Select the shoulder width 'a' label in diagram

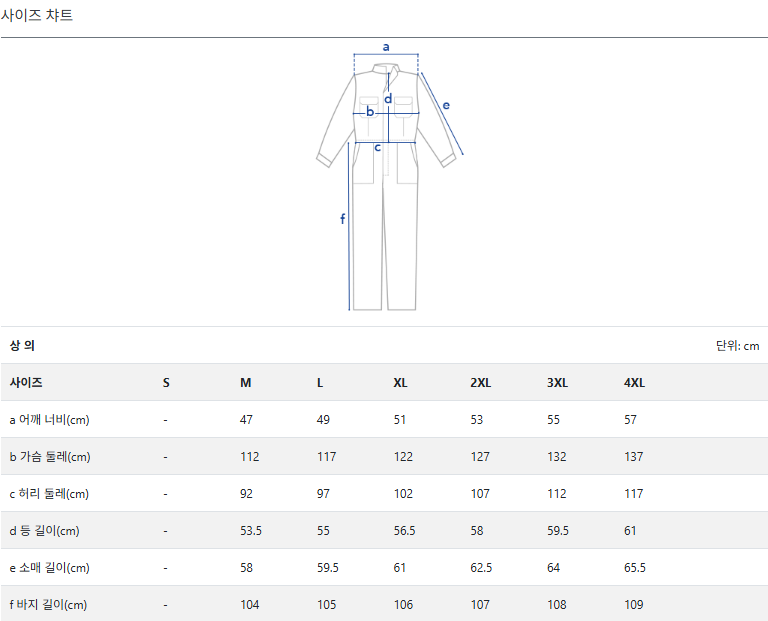coord(386,46)
